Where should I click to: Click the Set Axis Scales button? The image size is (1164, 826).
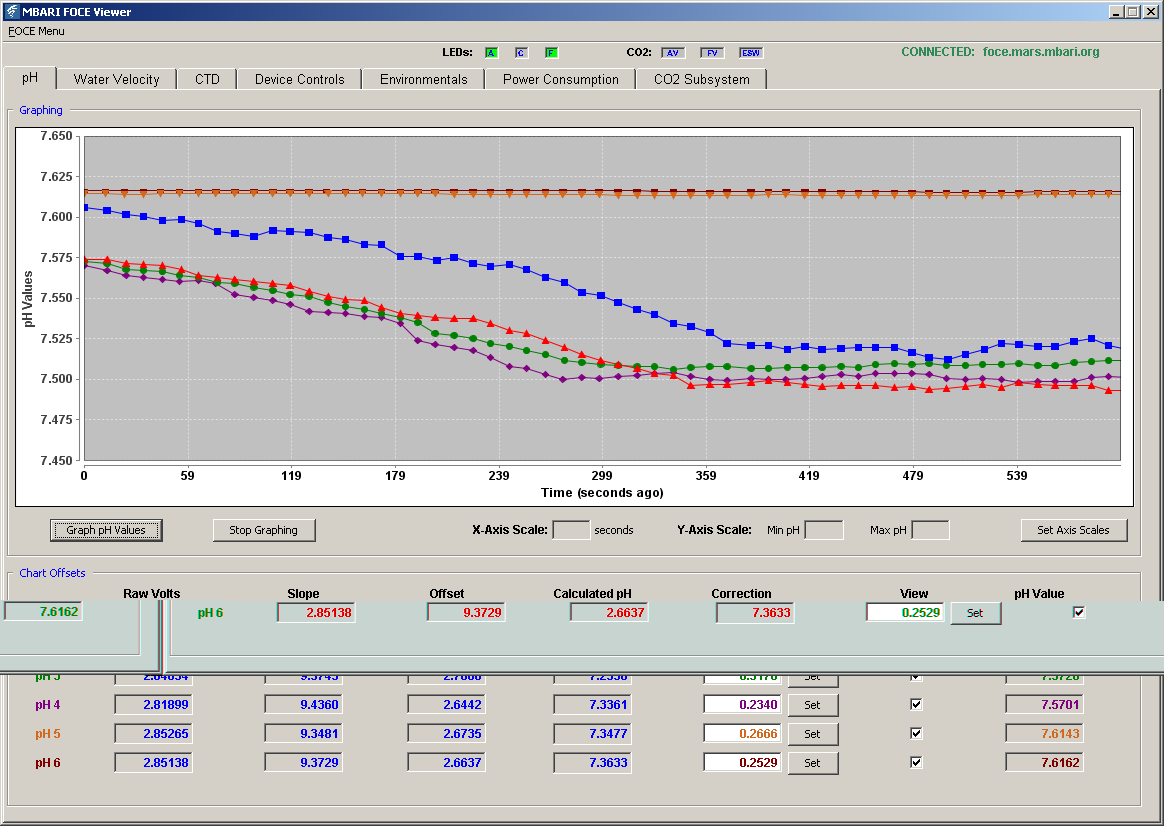(1073, 530)
